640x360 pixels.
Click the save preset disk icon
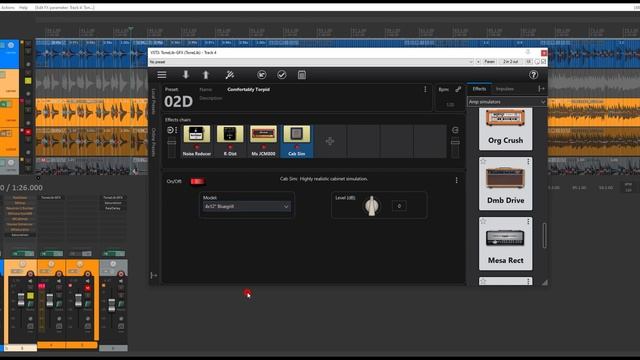coord(302,75)
